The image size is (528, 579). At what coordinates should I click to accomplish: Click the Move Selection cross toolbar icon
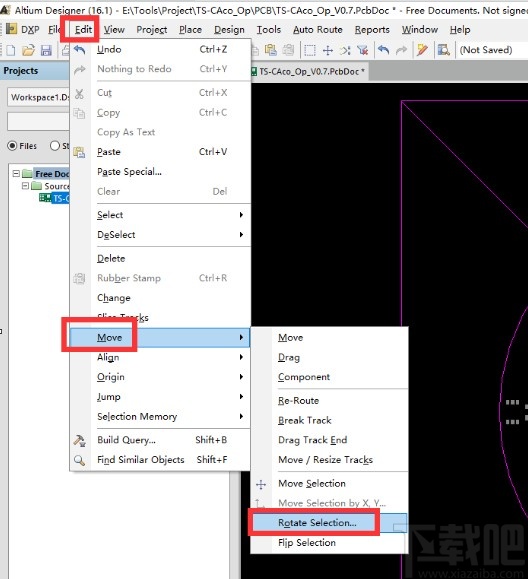(328, 50)
